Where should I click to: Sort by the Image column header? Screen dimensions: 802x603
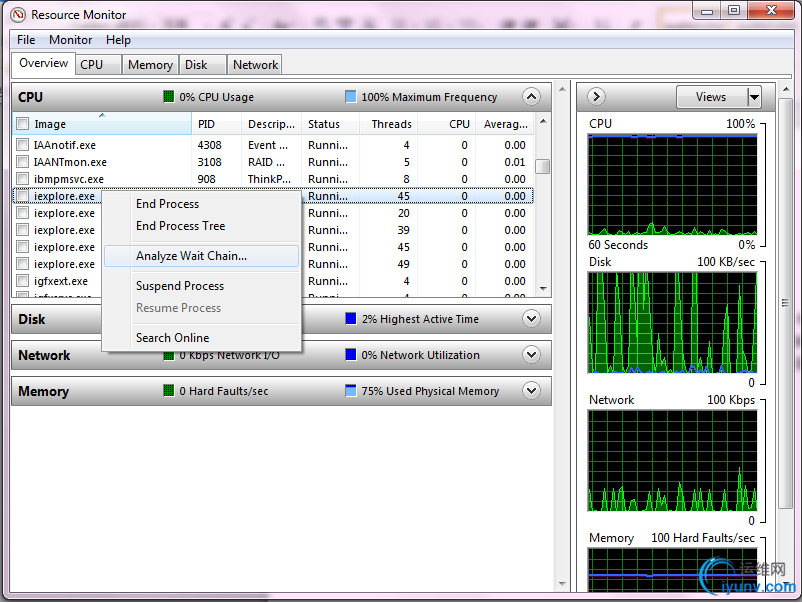point(102,124)
